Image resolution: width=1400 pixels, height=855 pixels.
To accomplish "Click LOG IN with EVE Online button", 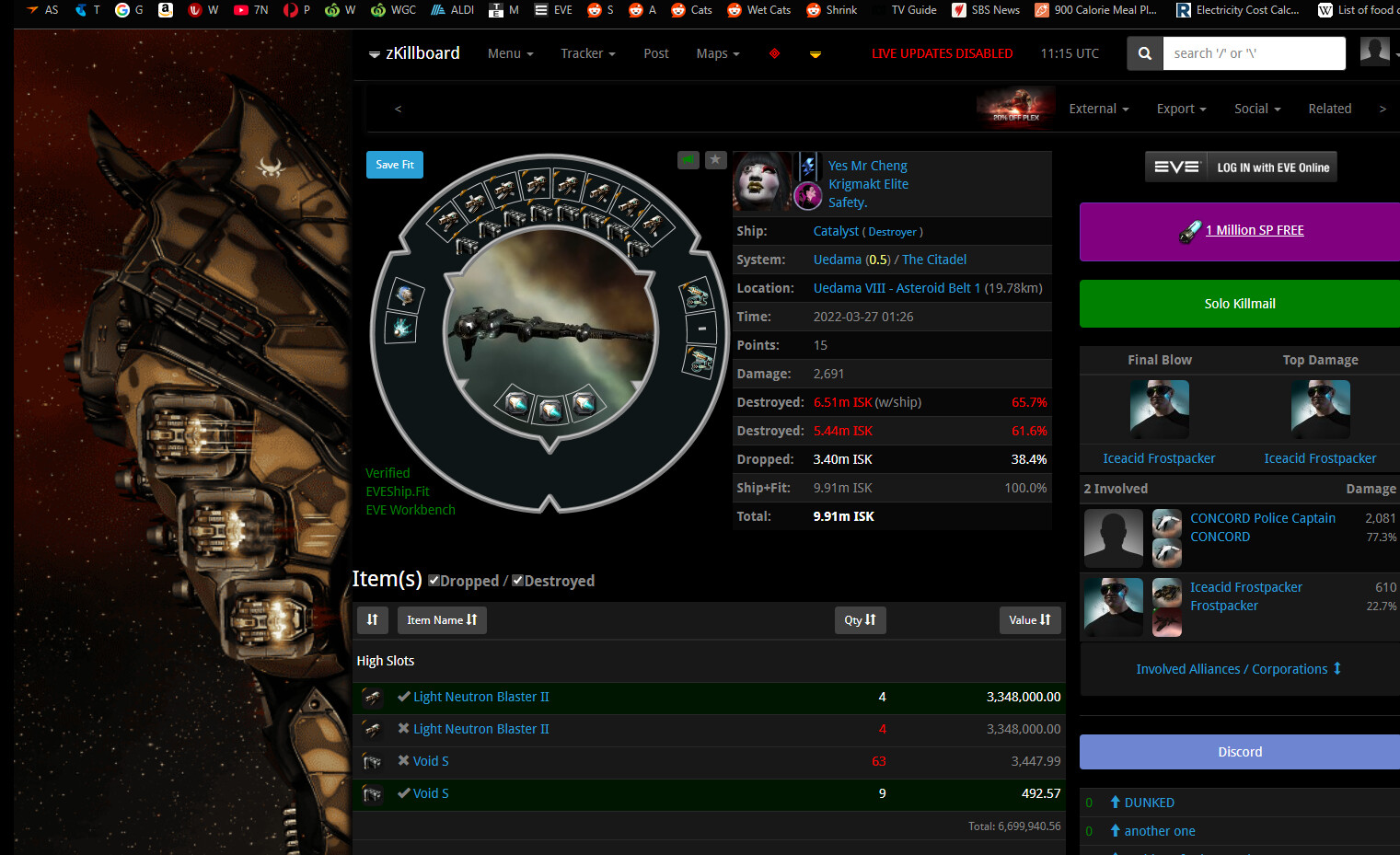I will [x=1241, y=167].
